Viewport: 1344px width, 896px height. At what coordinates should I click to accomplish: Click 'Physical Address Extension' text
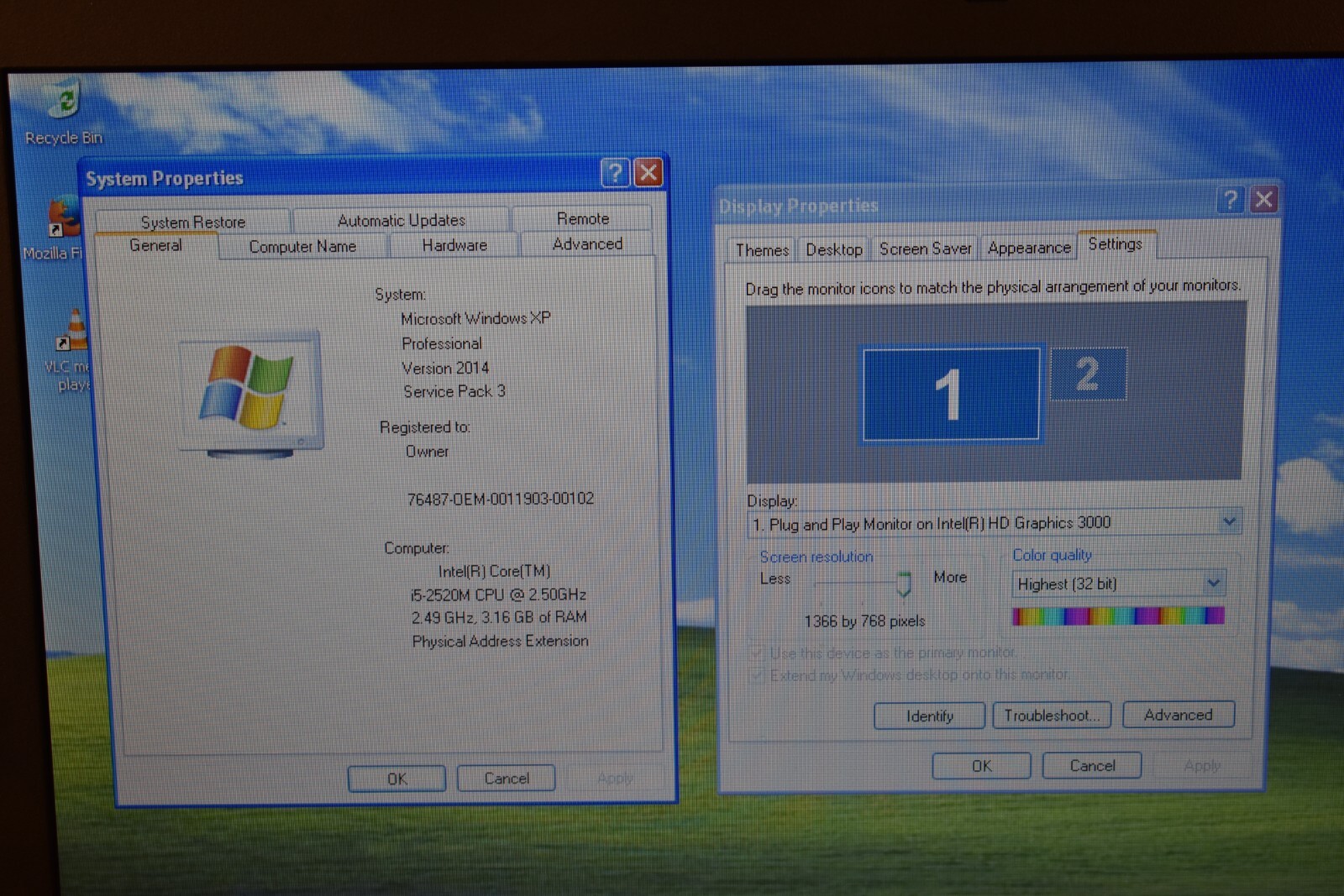tap(500, 641)
